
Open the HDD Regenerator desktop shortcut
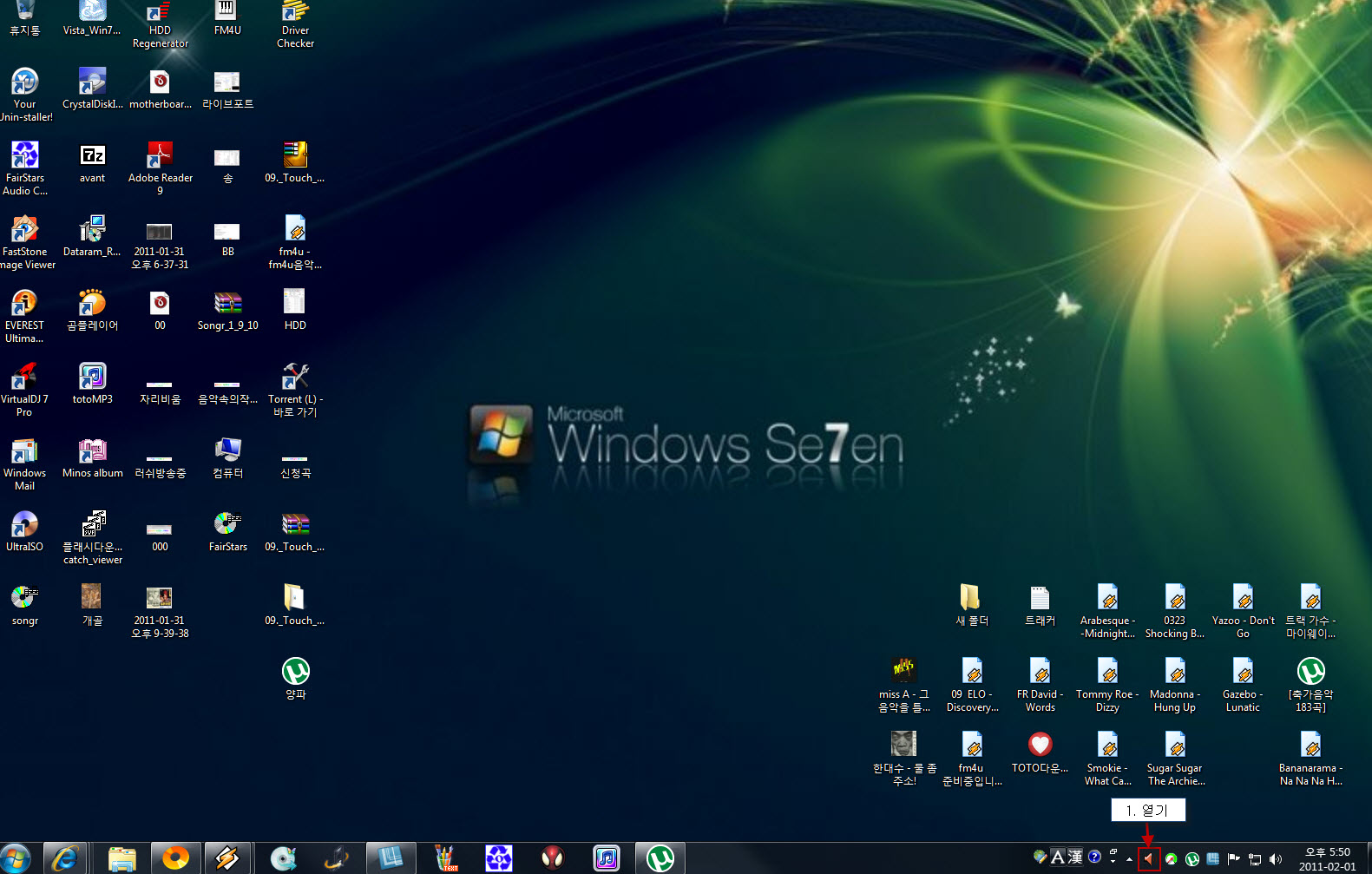(160, 24)
